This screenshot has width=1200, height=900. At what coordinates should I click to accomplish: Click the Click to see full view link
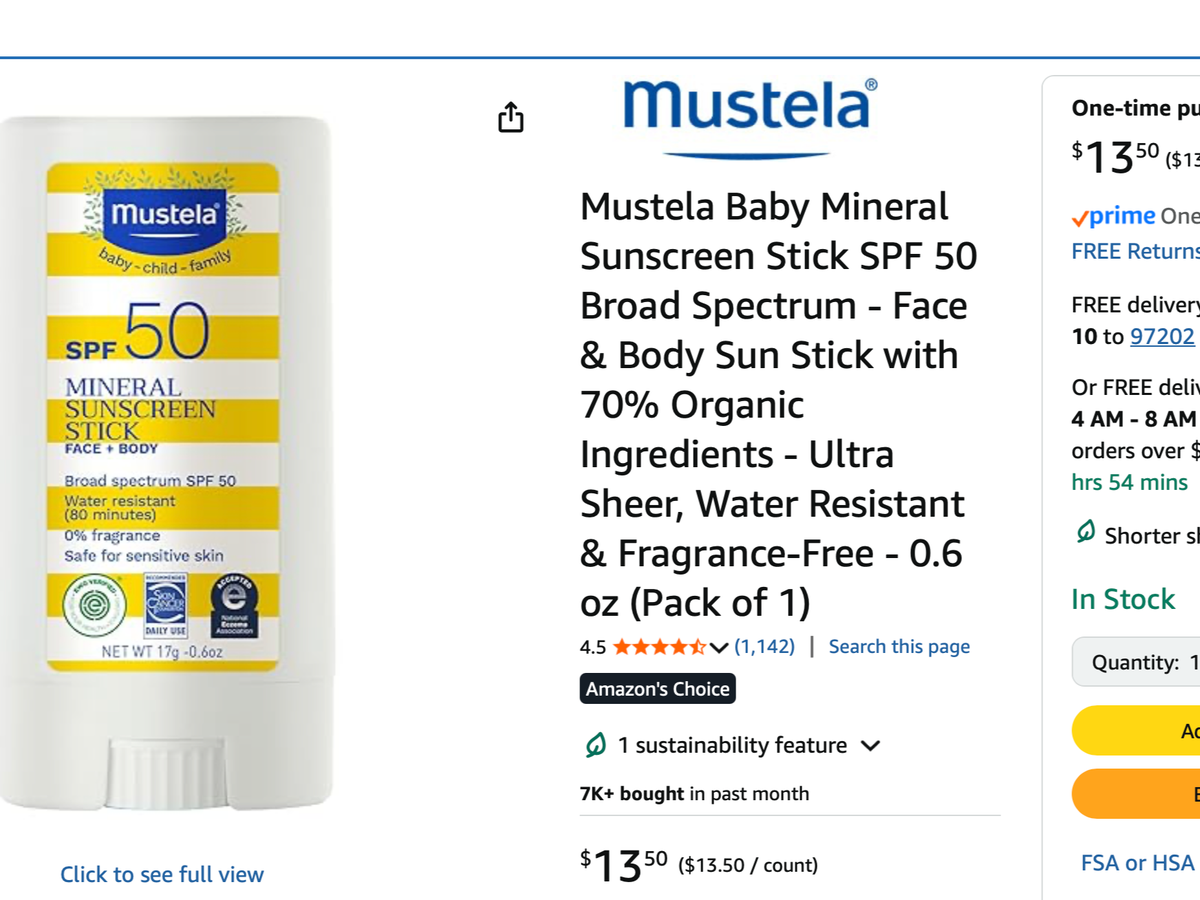[x=162, y=874]
